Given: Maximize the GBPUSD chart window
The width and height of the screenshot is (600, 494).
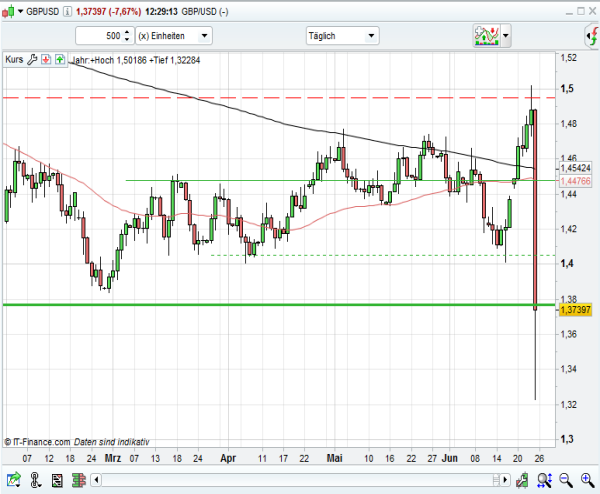Looking at the screenshot, I should point(581,11).
